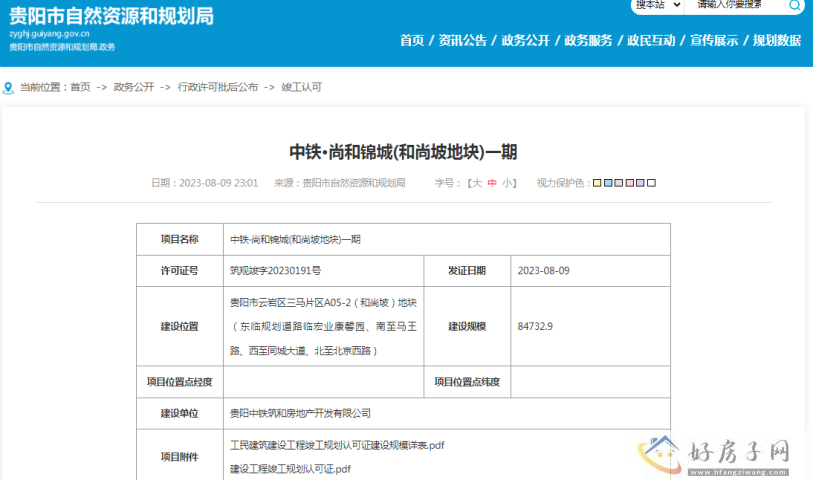
Task: Click the 贵阳市自然资源和规划局 site title
Action: tap(111, 16)
